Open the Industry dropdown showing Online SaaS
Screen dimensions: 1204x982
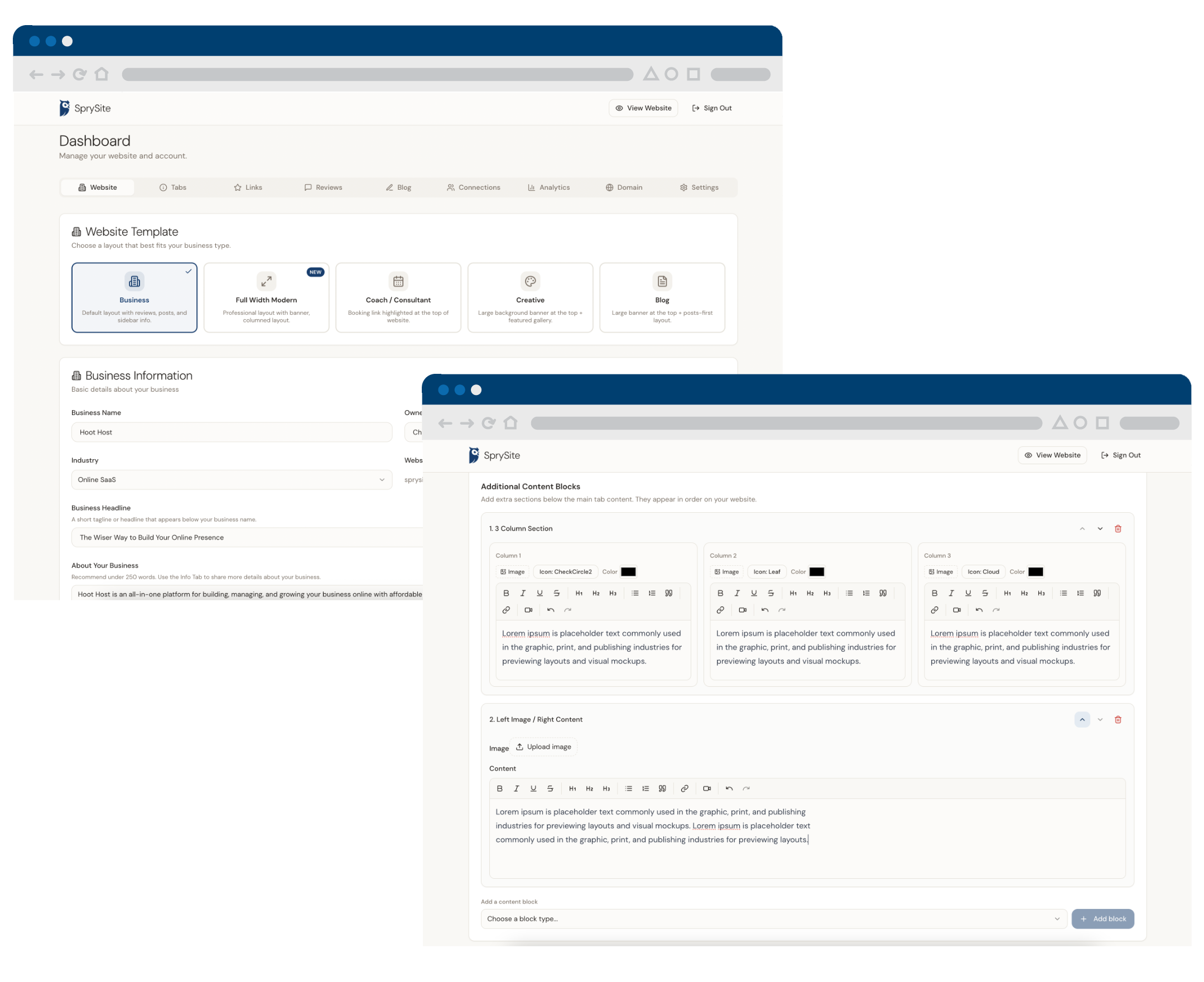coord(232,480)
